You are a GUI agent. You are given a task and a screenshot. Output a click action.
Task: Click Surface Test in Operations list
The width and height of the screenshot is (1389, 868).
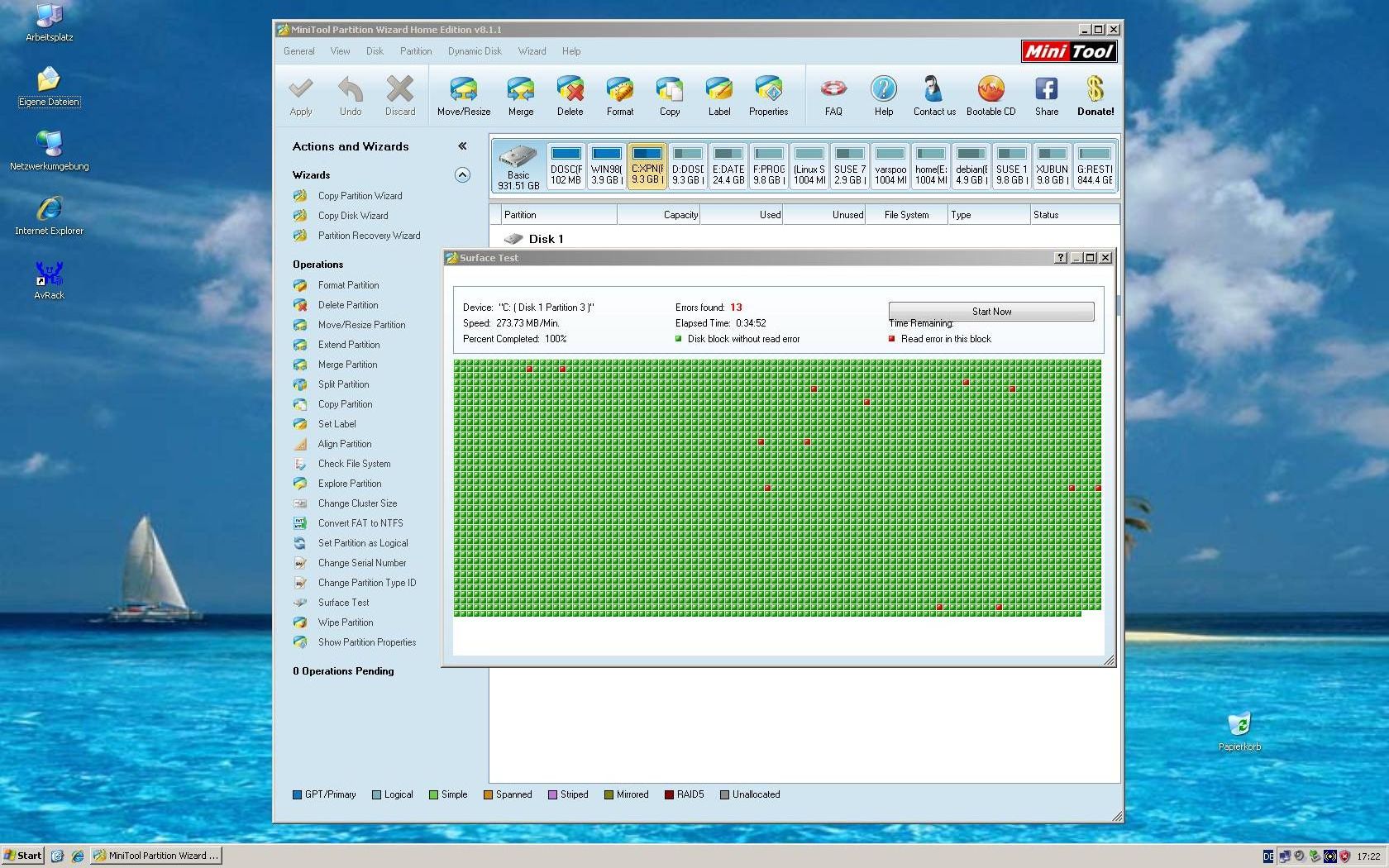click(x=343, y=603)
